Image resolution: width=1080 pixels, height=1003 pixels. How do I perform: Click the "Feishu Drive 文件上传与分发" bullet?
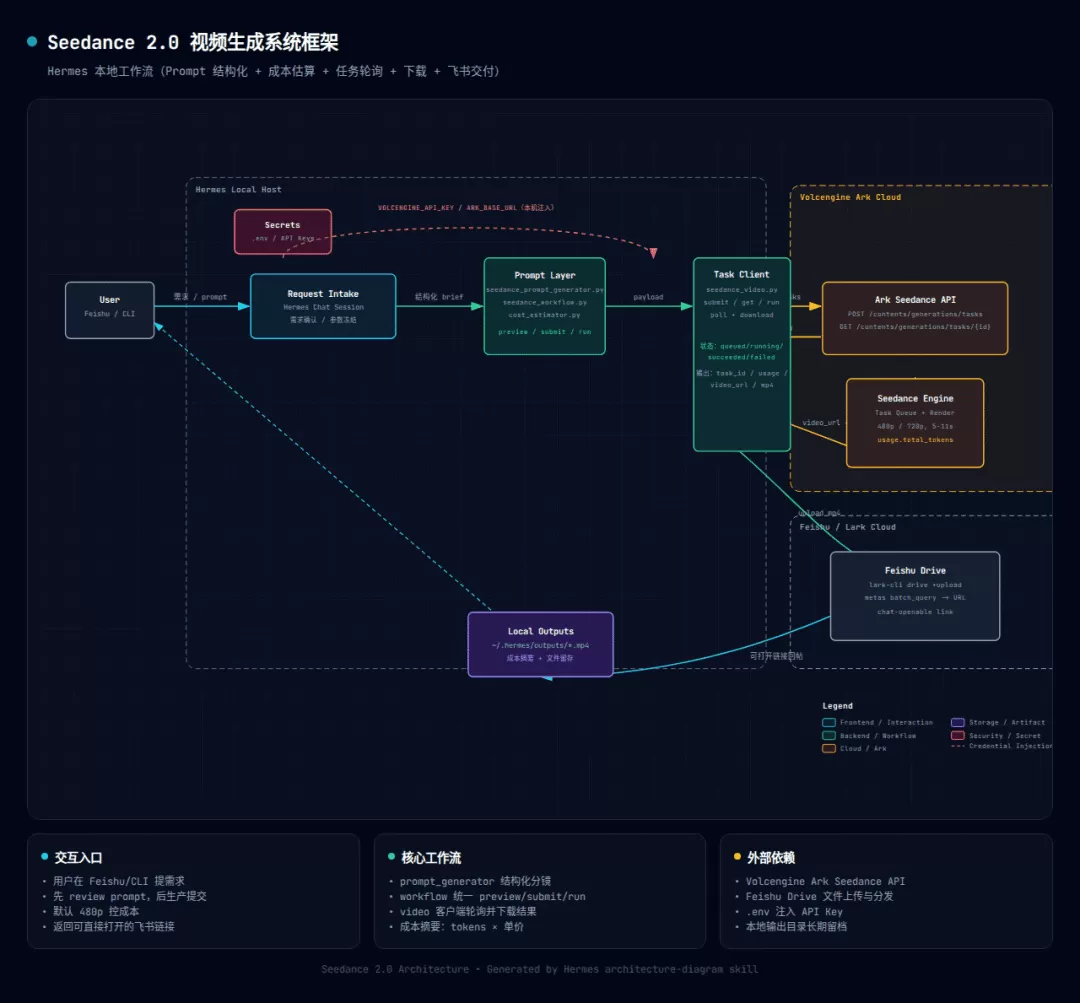820,896
